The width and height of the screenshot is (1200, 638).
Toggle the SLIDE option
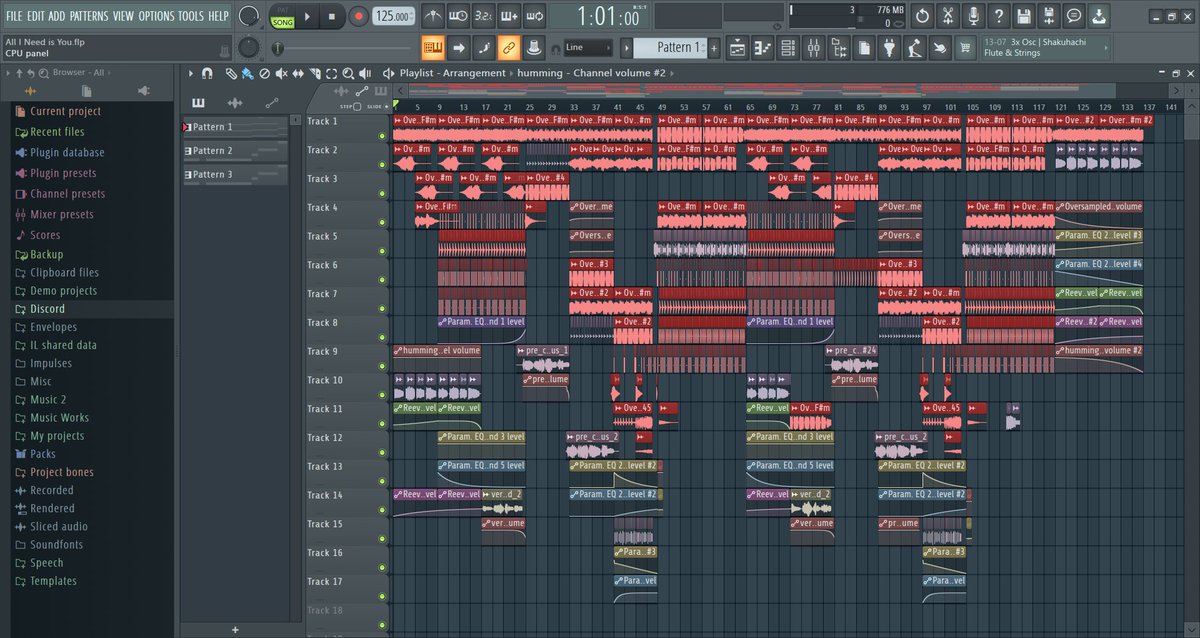click(379, 106)
